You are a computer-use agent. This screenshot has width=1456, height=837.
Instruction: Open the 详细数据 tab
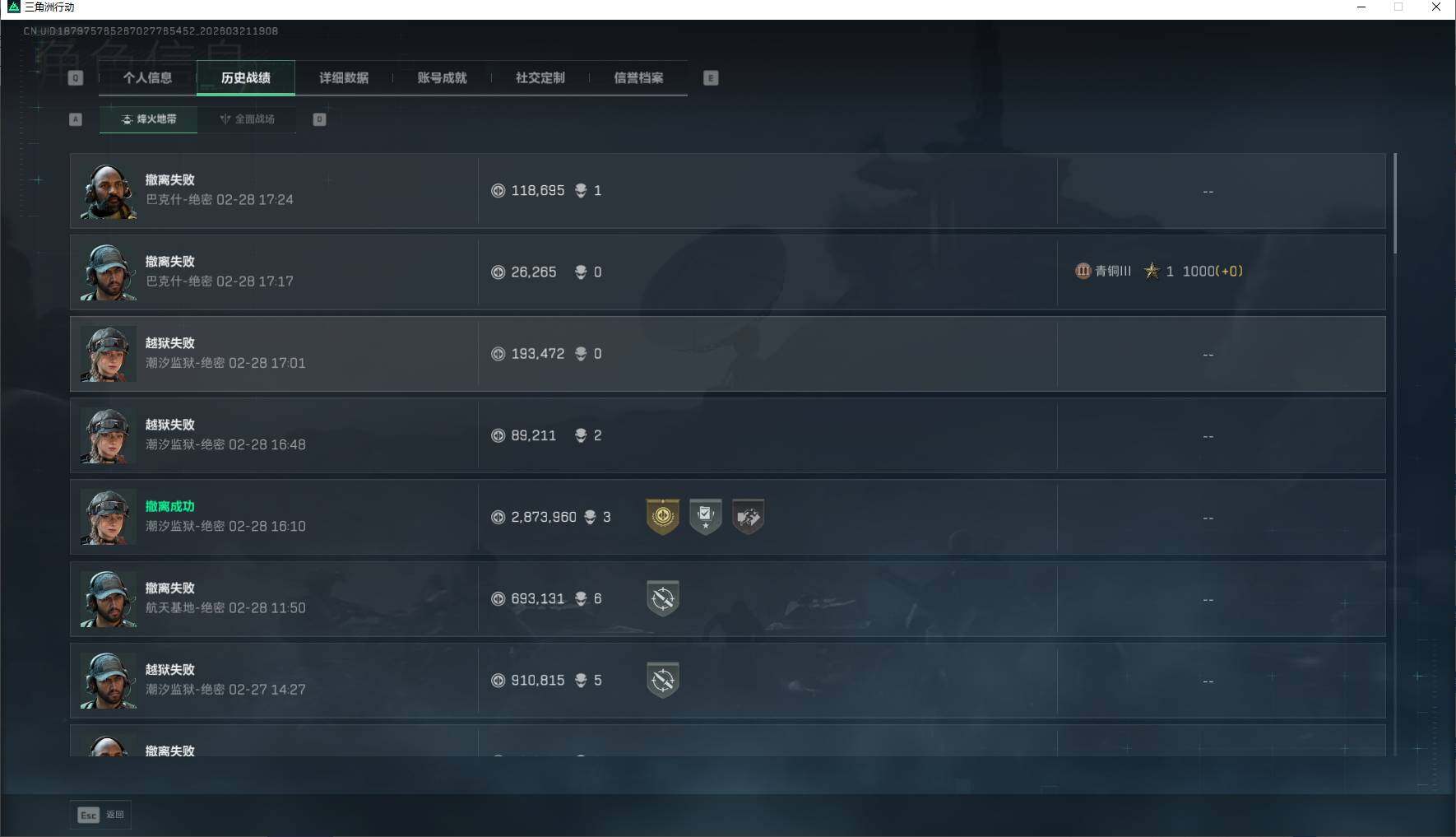pos(344,78)
